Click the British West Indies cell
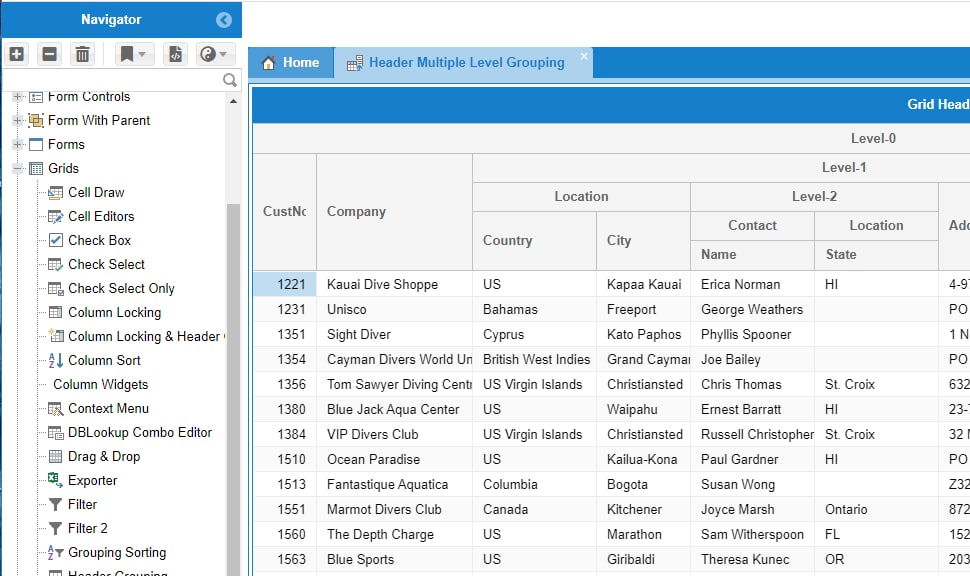This screenshot has width=970, height=576. (x=534, y=359)
